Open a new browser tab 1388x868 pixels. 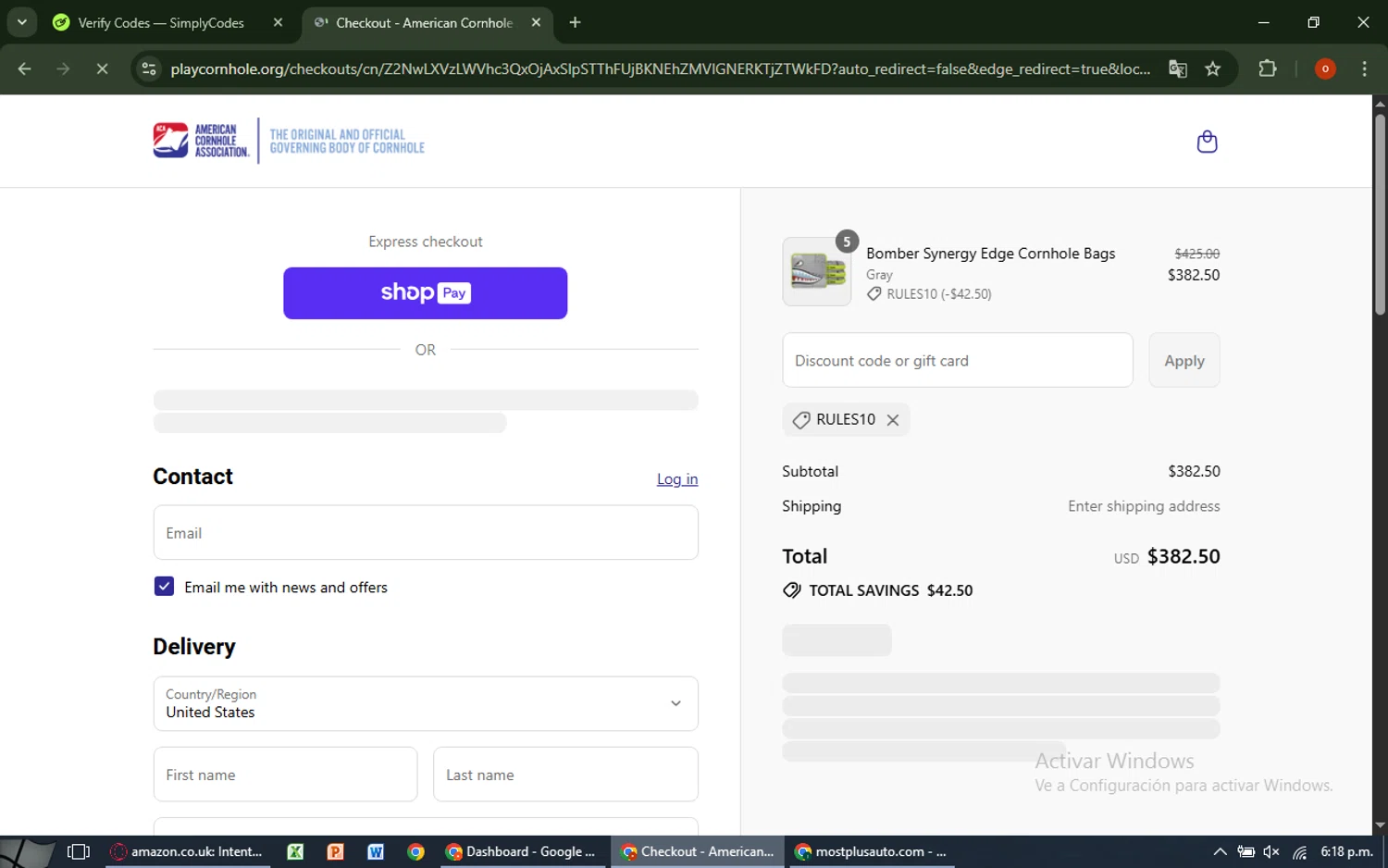(575, 22)
